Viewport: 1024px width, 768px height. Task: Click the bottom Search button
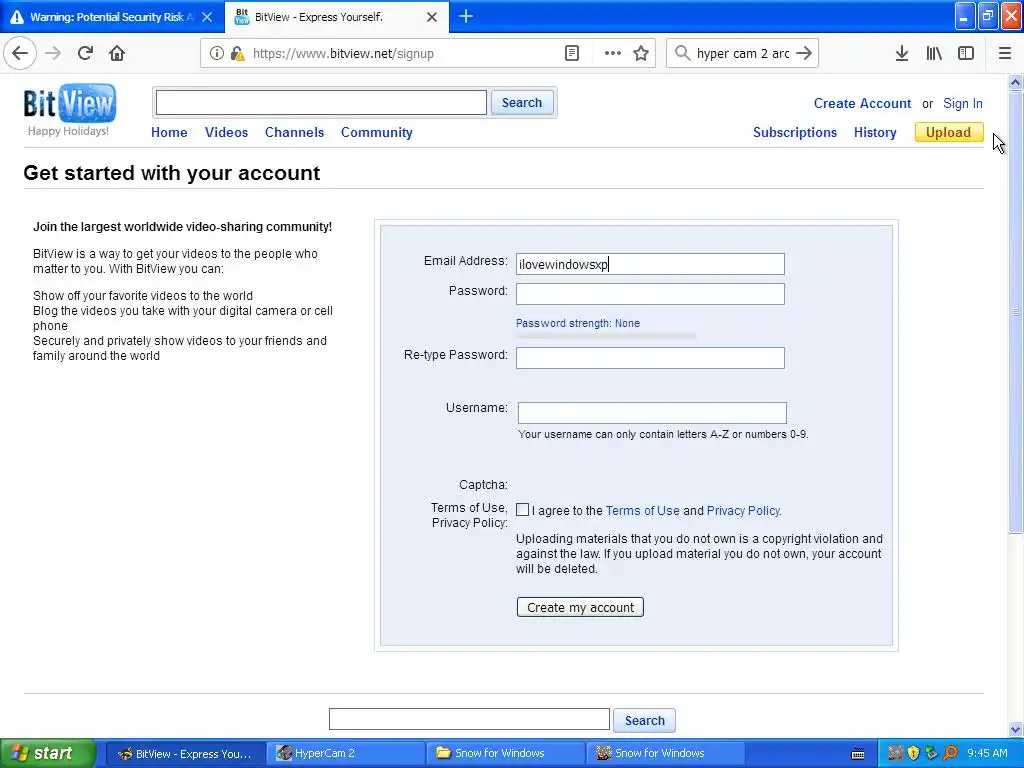(645, 720)
